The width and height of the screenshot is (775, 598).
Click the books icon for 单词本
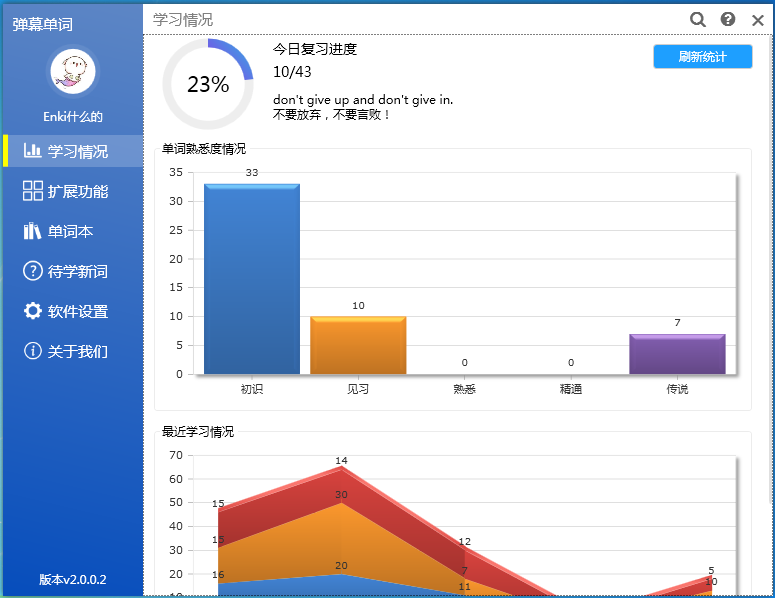pyautogui.click(x=33, y=231)
